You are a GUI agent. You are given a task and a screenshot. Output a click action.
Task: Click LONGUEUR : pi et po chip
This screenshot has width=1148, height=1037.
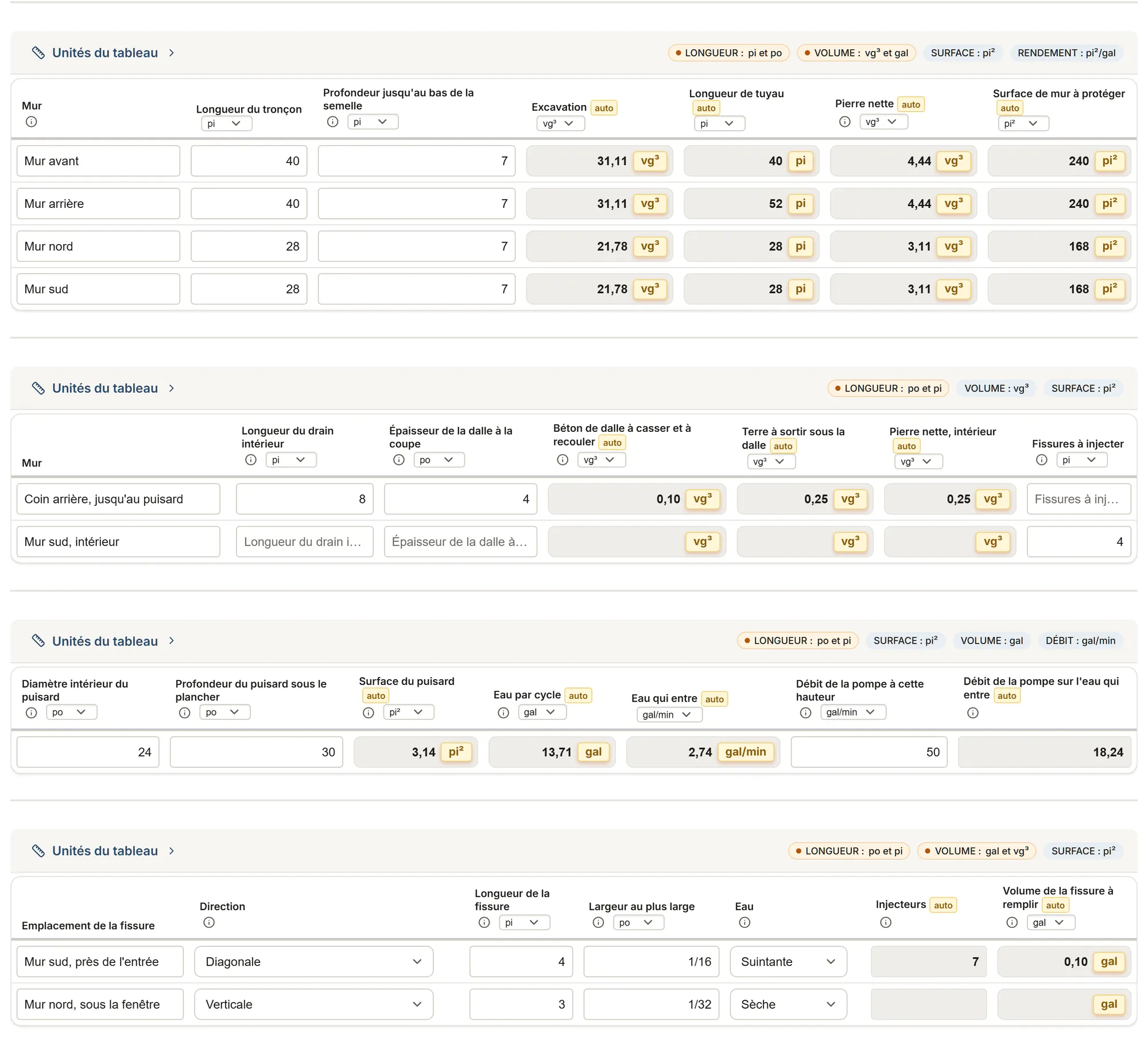click(728, 53)
